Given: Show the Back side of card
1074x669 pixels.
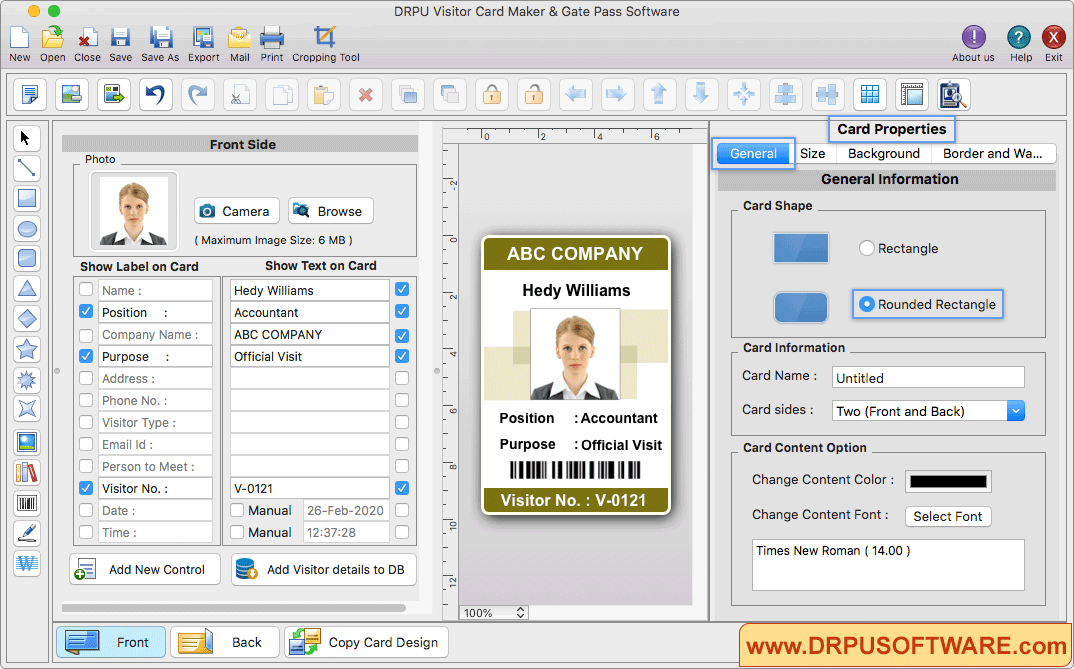Looking at the screenshot, I should [x=225, y=642].
